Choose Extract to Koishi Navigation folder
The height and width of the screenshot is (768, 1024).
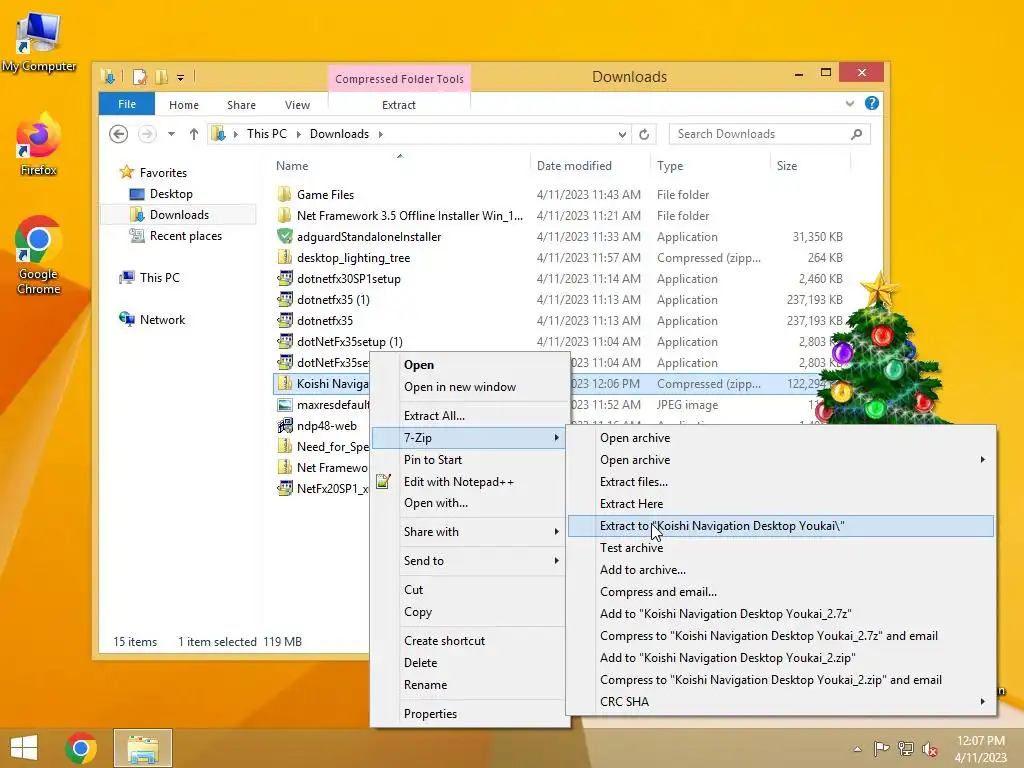pos(780,526)
